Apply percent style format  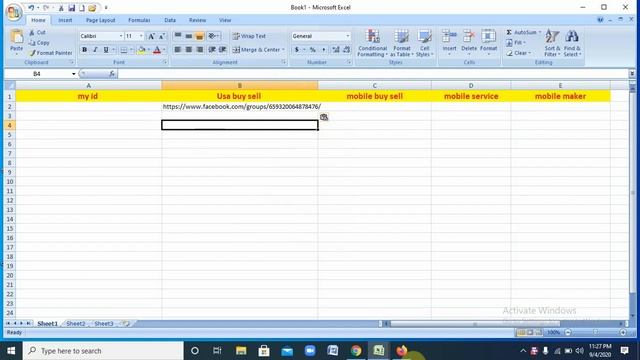coord(313,50)
